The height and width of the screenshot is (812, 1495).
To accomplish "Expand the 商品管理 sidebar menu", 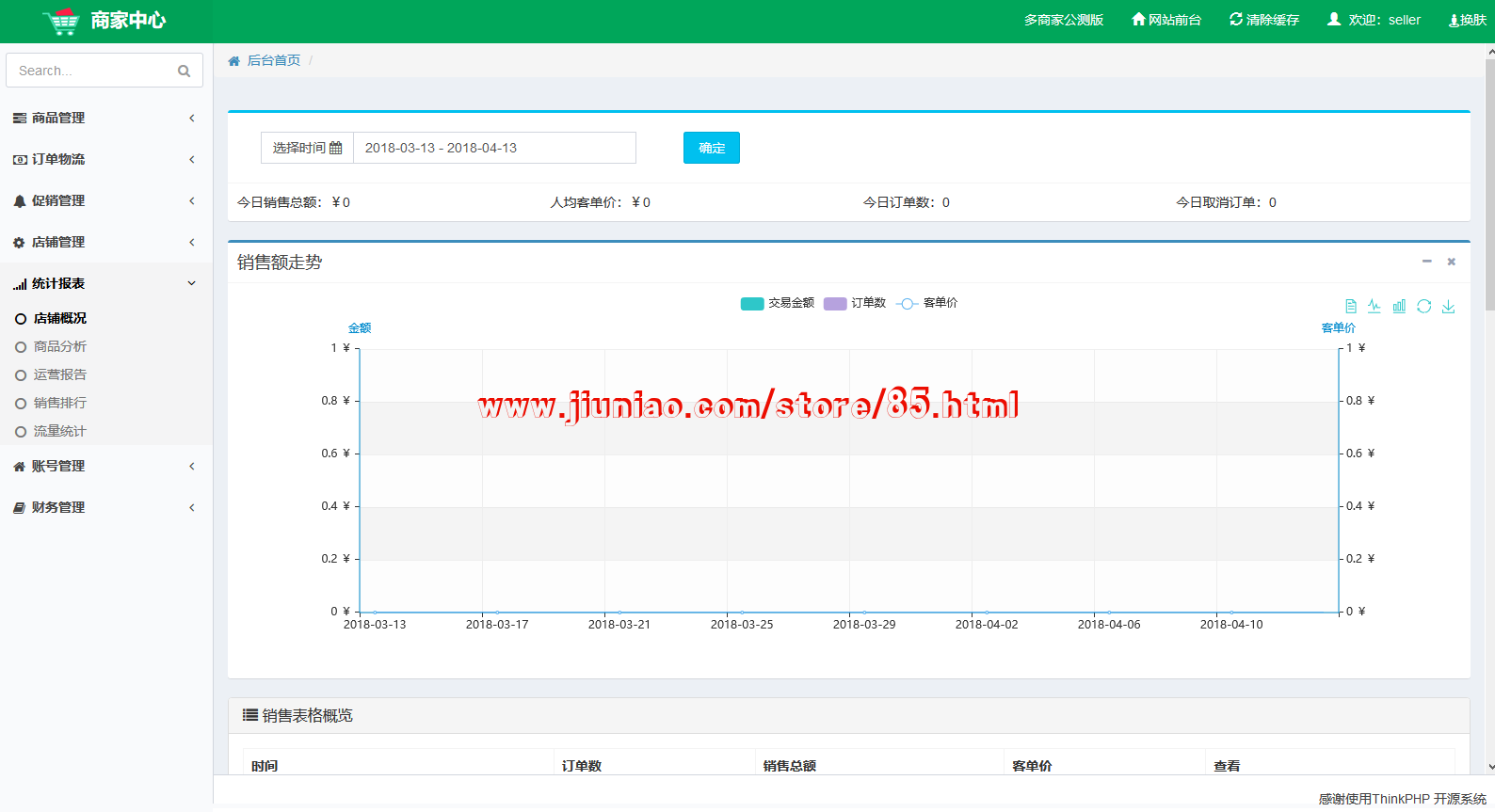I will (104, 118).
